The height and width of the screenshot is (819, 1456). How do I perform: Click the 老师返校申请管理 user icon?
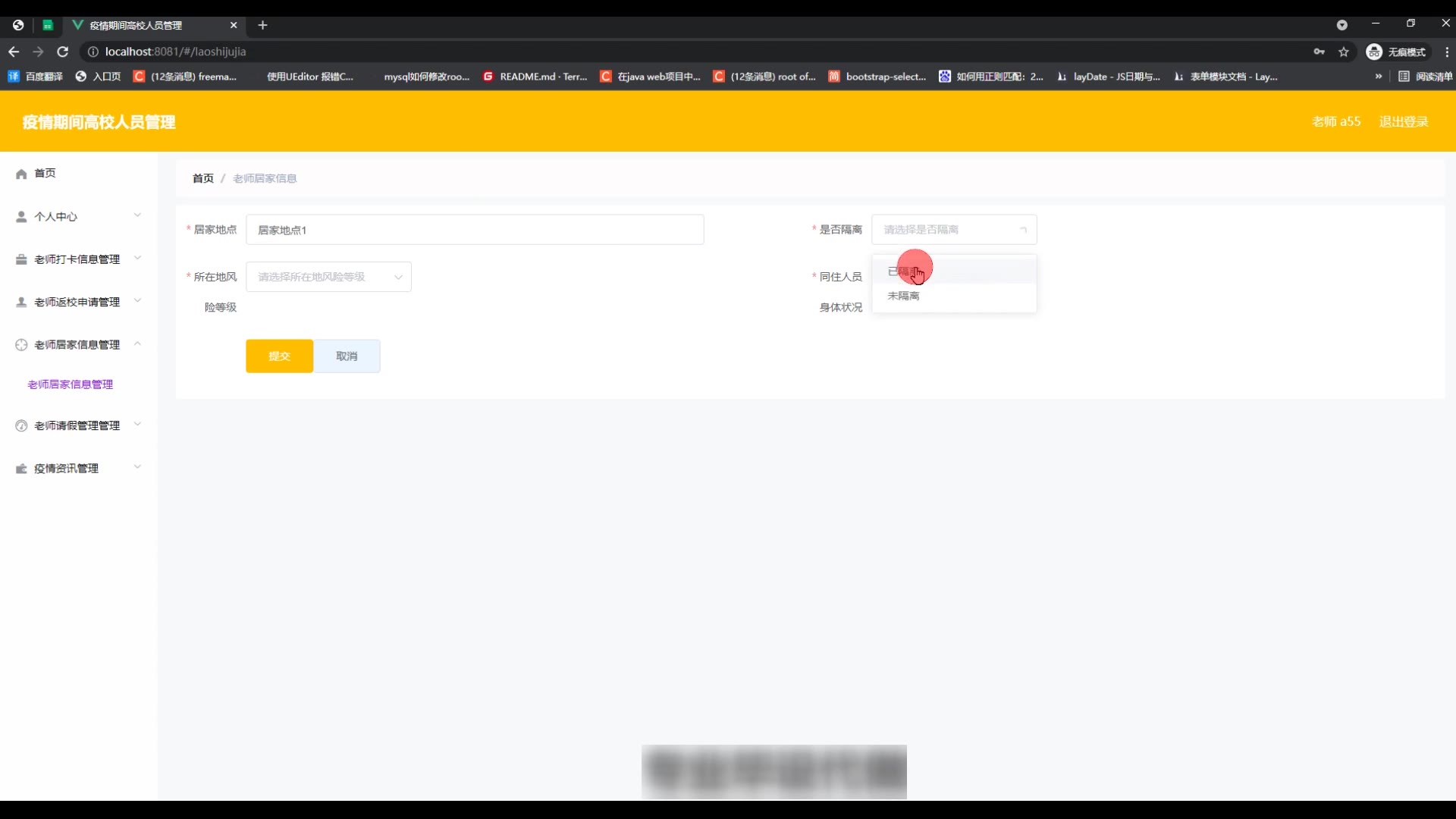click(21, 302)
